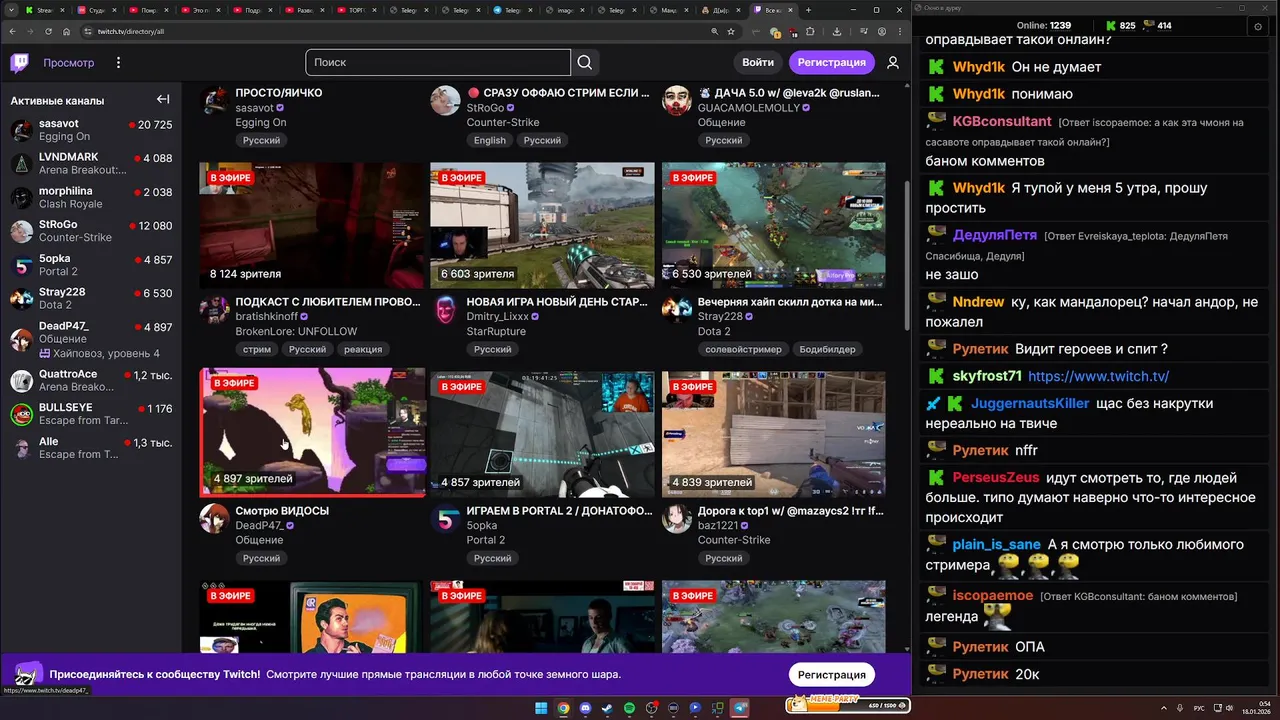1280x720 pixels.
Task: Click the реакция tag under bratishkinoff
Action: (363, 349)
